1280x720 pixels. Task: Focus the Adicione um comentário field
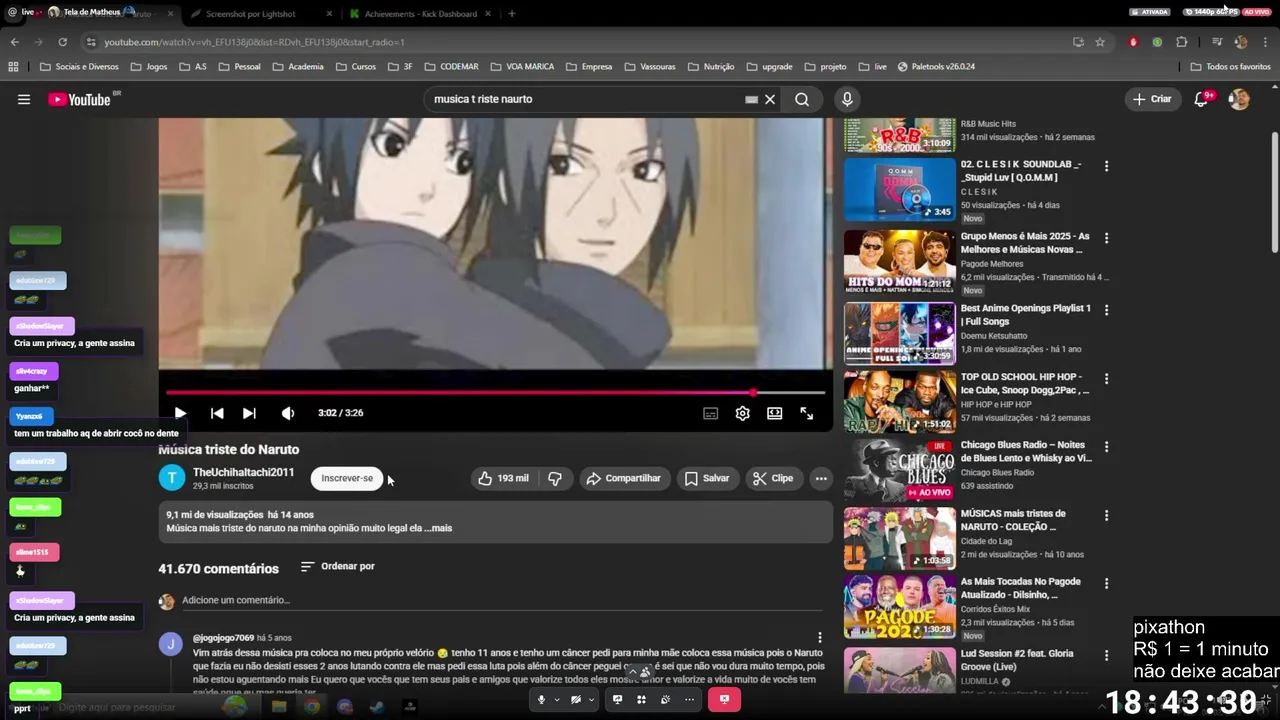point(500,600)
